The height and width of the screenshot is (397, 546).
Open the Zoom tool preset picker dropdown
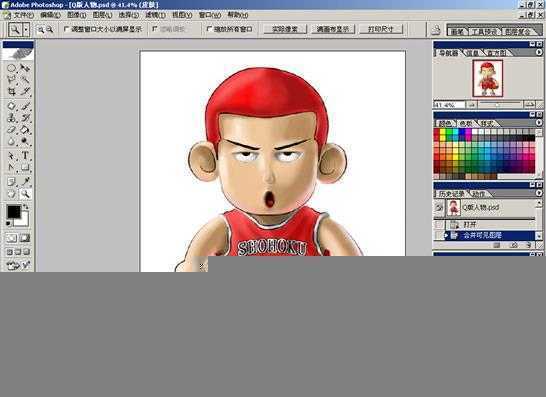click(x=26, y=30)
